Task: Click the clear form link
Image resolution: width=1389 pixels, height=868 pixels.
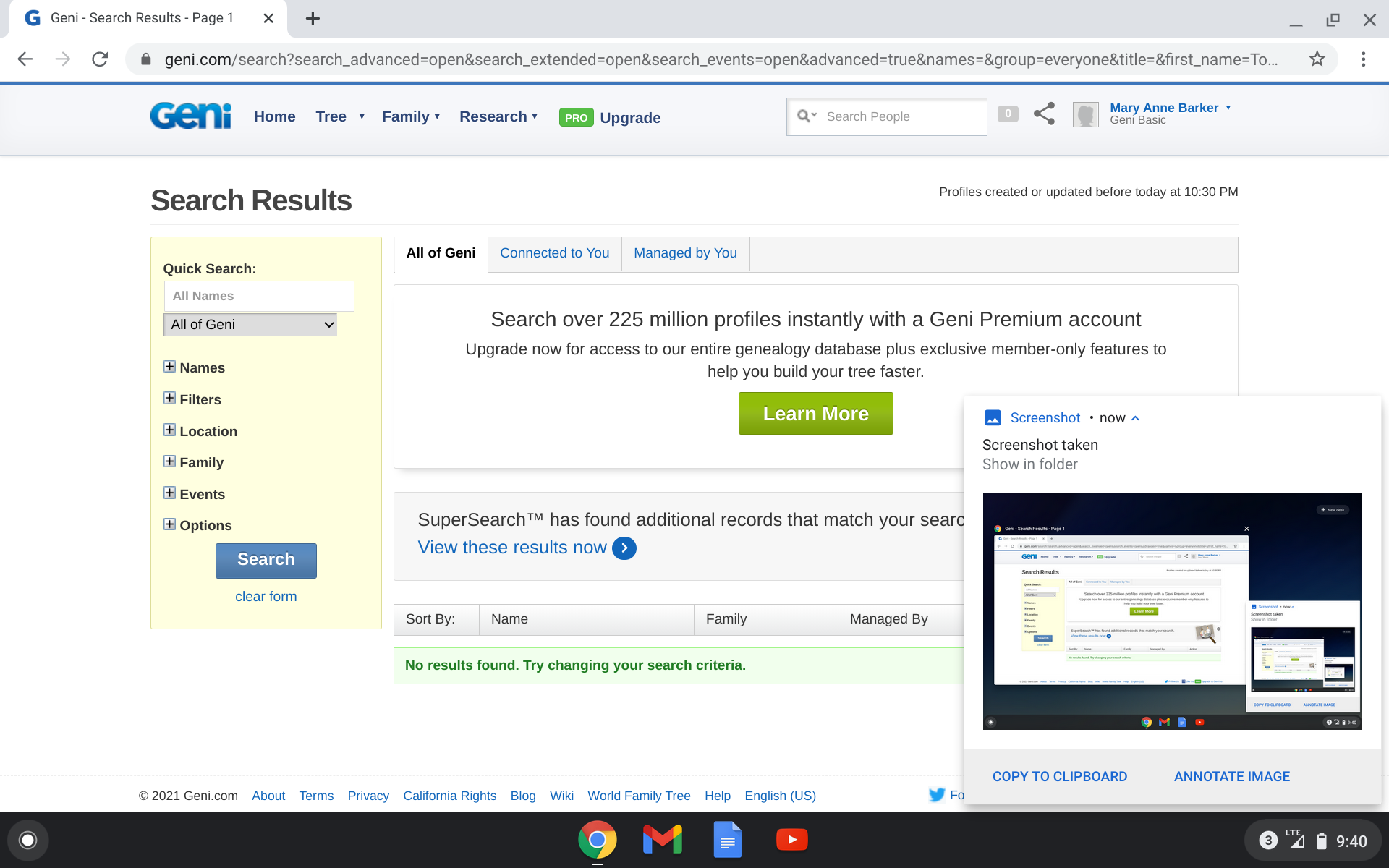Action: (266, 597)
